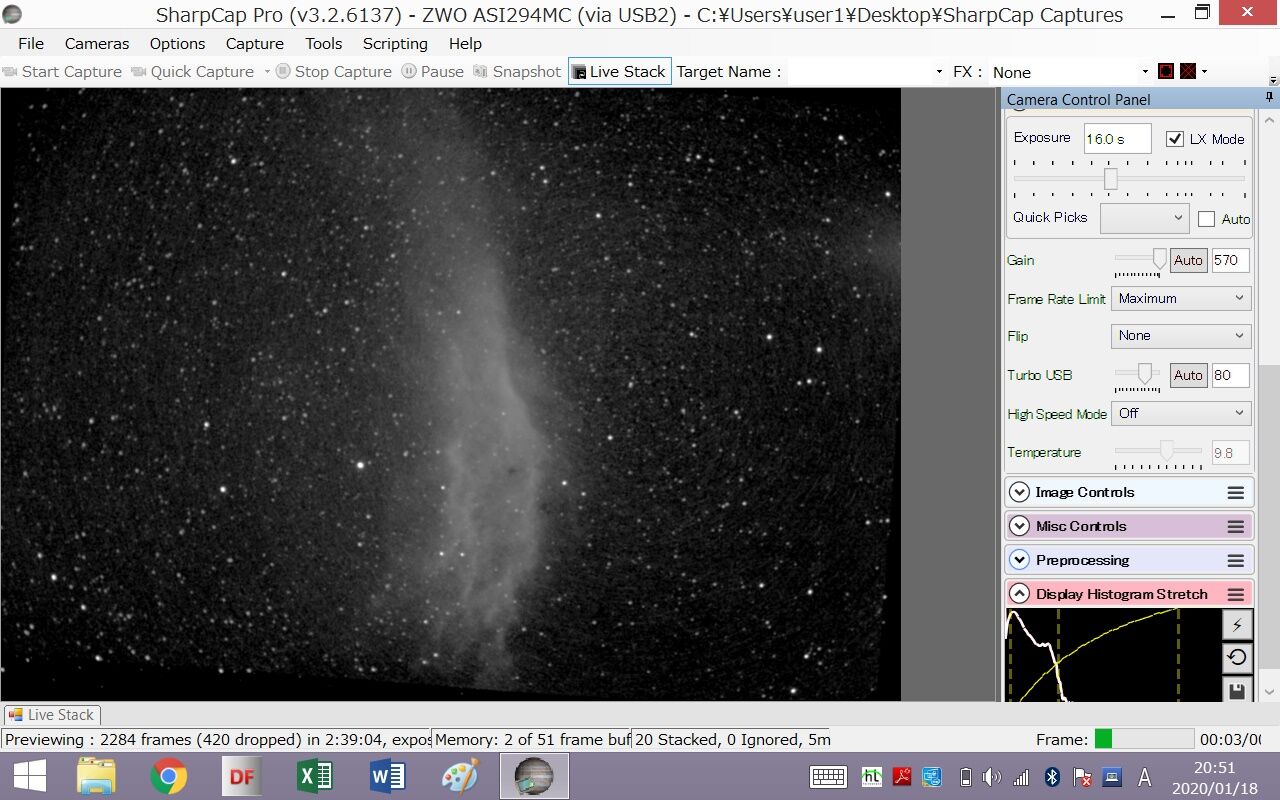Open the Display Histogram Stretch hamburger menu
Viewport: 1280px width, 800px height.
[1236, 595]
